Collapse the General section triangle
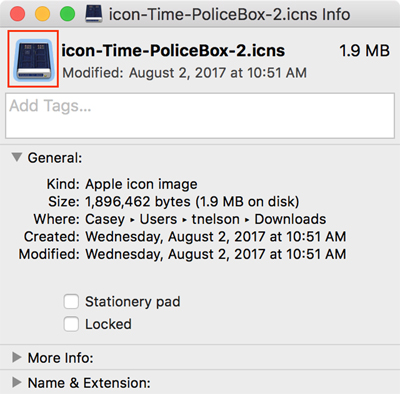The height and width of the screenshot is (394, 400). coord(17,157)
